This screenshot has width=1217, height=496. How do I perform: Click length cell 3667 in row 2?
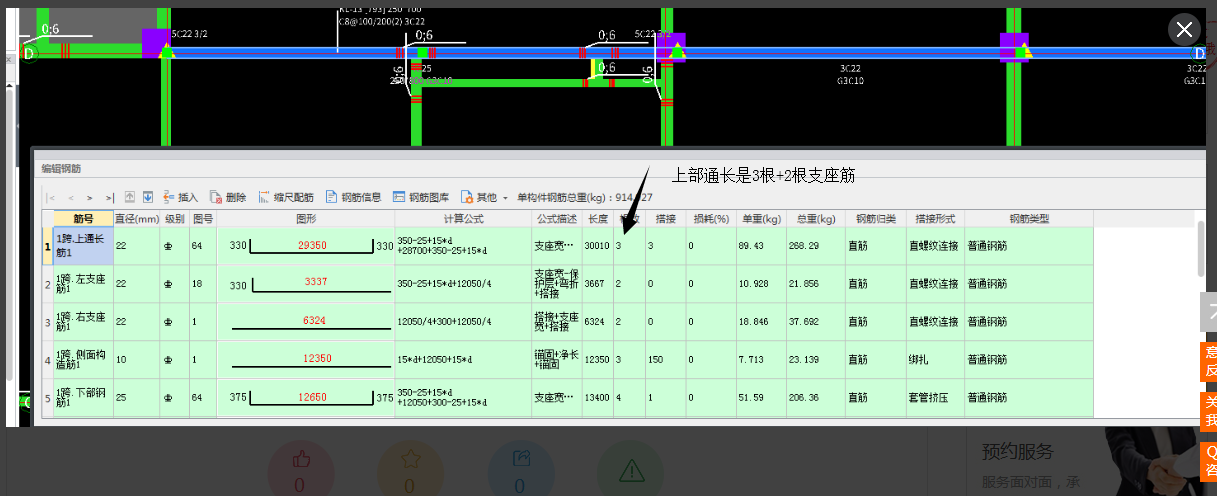(x=598, y=284)
